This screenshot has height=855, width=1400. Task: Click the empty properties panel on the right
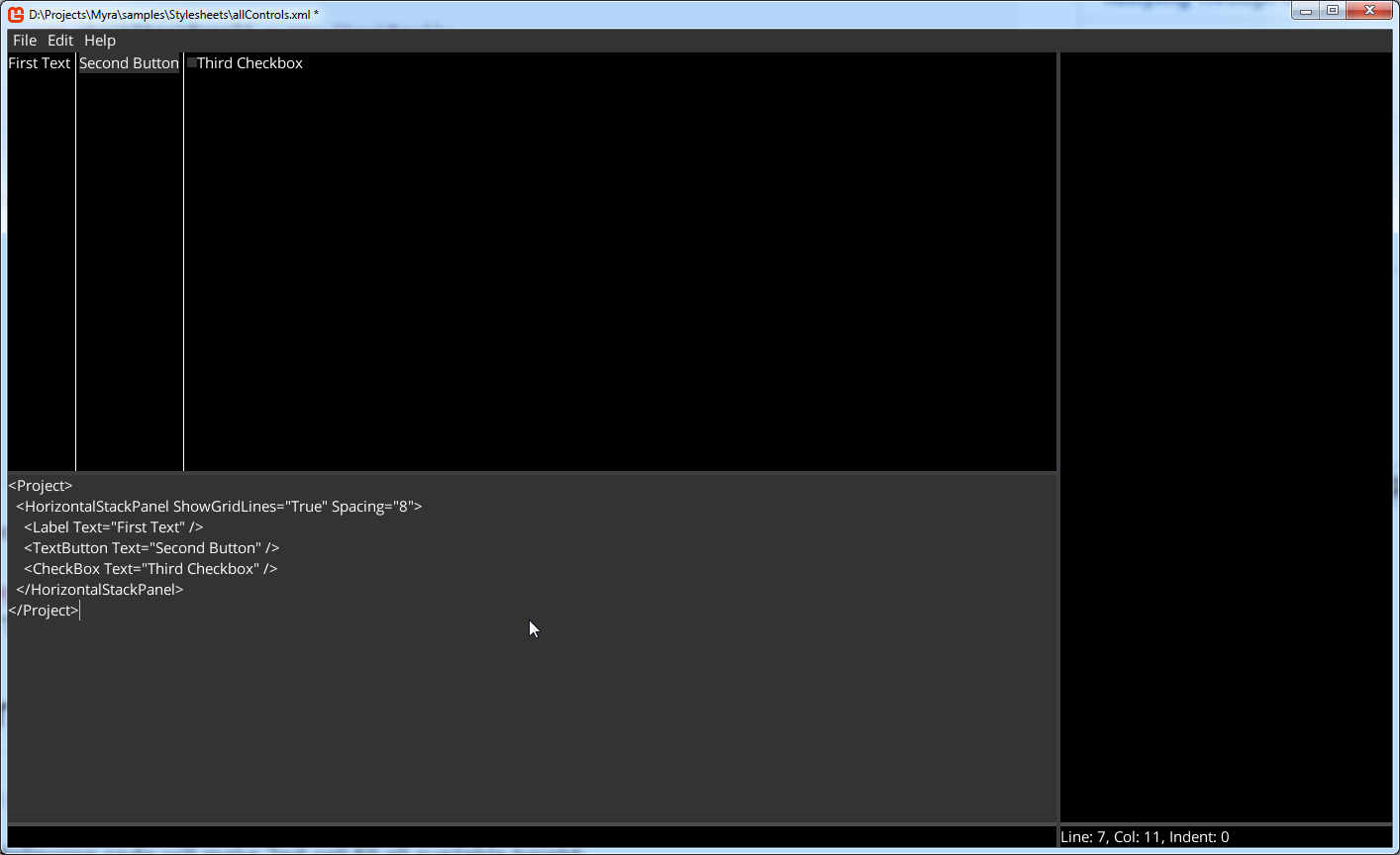point(1226,435)
